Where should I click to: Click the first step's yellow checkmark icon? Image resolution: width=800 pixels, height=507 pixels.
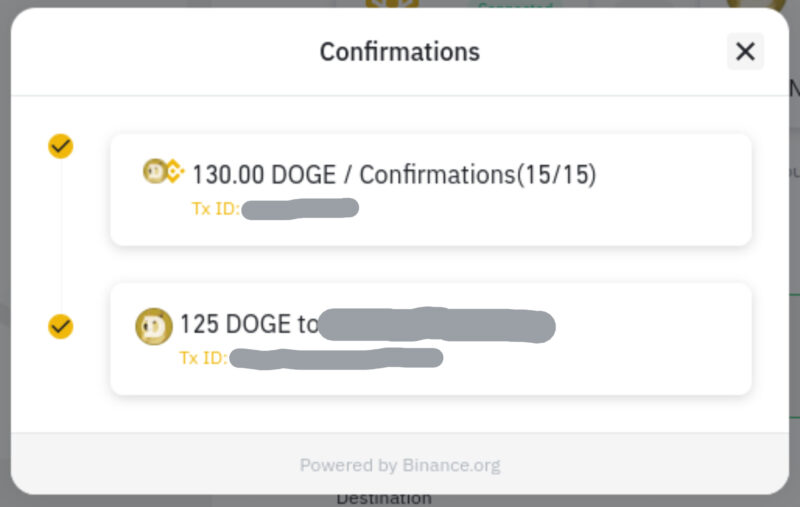[61, 146]
